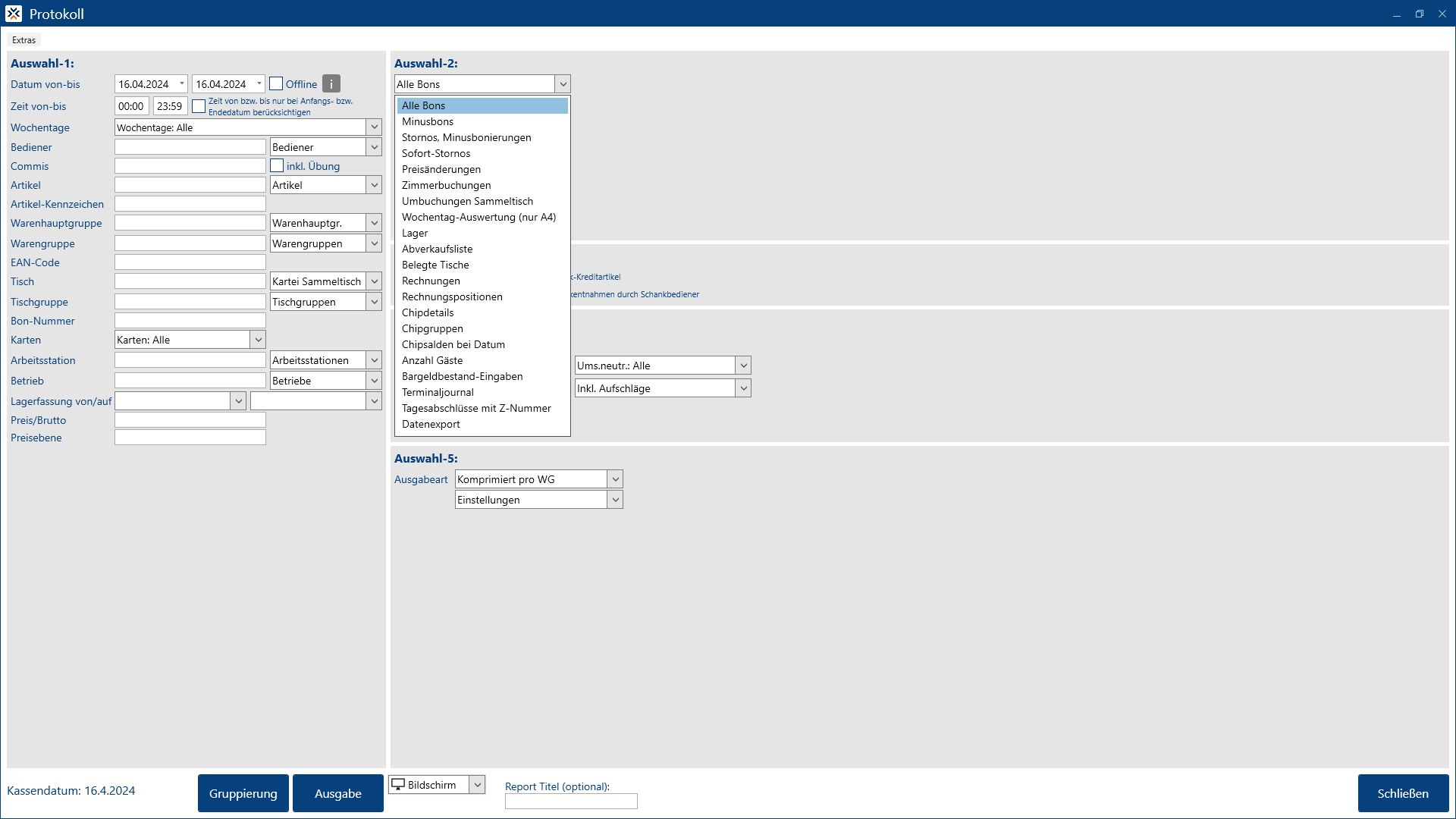Expand the Wochentage: Alle dropdown
The image size is (1456, 819).
tap(374, 127)
